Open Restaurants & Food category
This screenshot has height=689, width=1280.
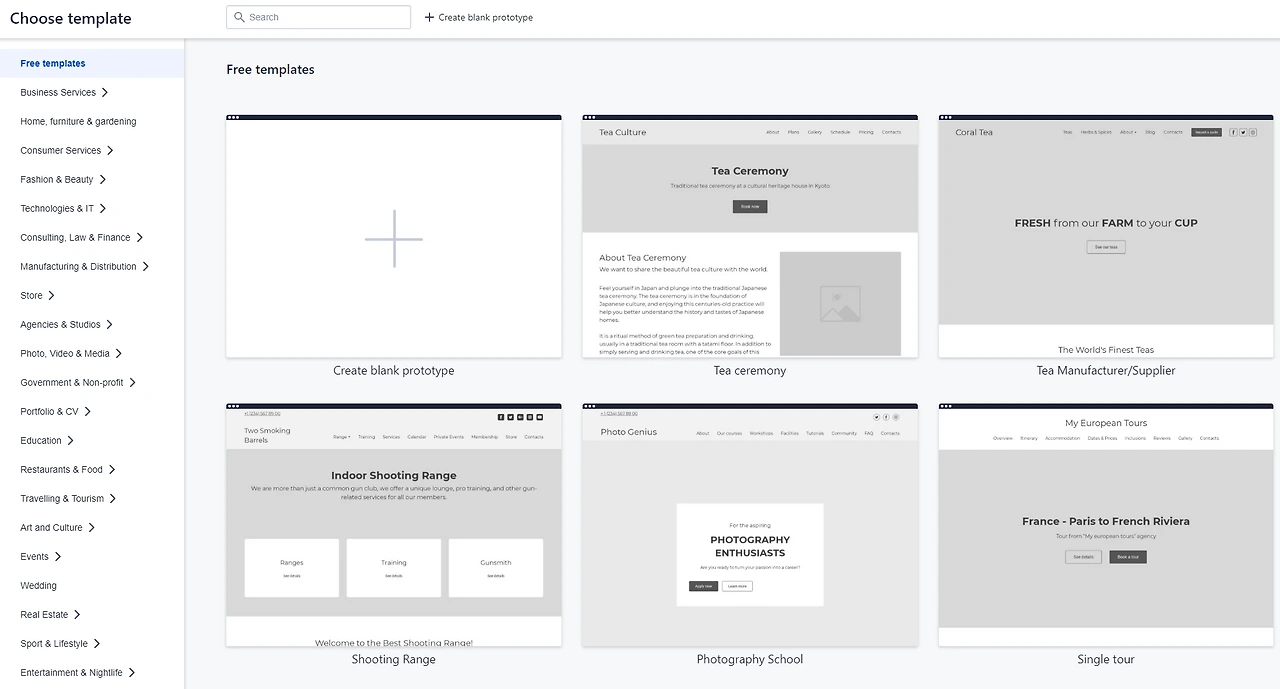[61, 469]
